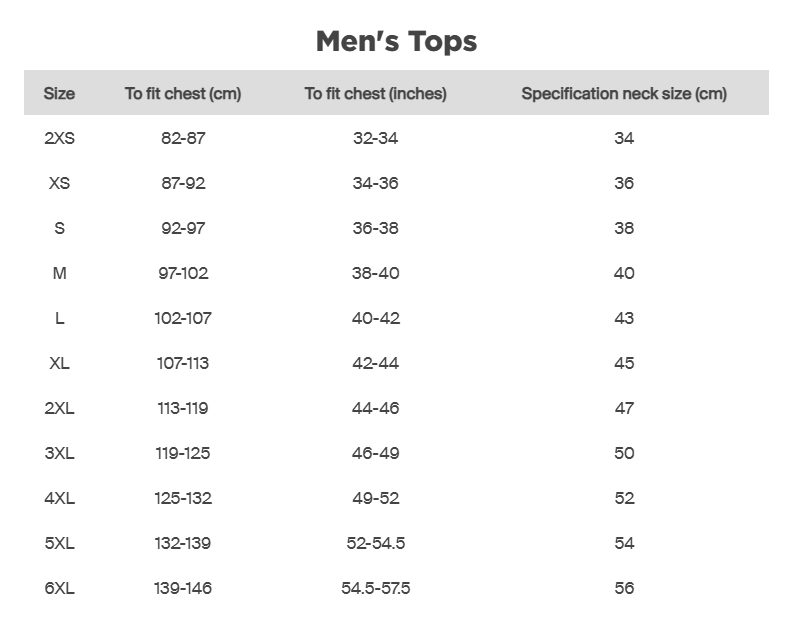Select the Size column header
Image resolution: width=794 pixels, height=640 pixels.
click(x=59, y=93)
